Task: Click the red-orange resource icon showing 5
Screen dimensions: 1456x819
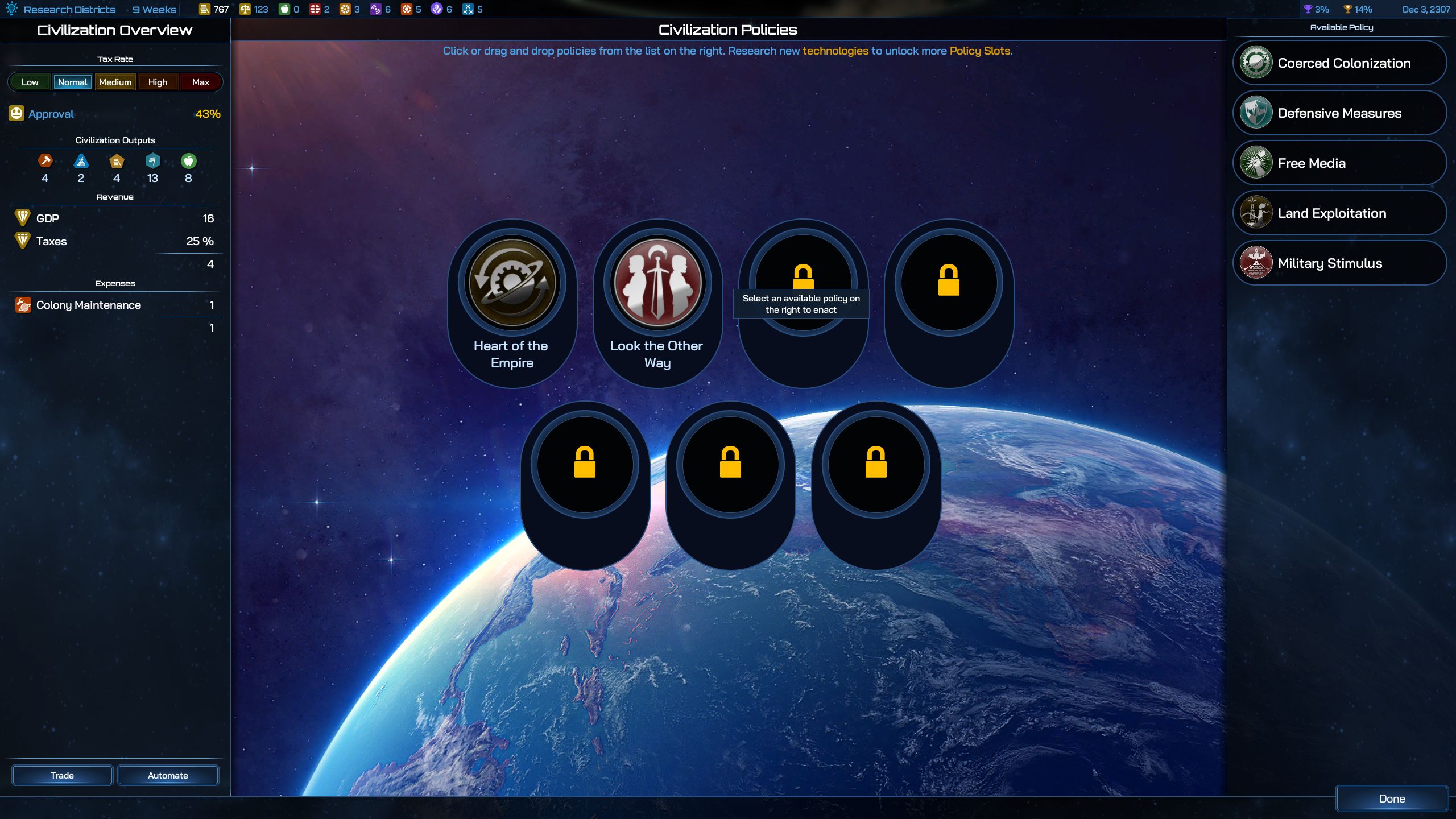Action: click(x=407, y=9)
